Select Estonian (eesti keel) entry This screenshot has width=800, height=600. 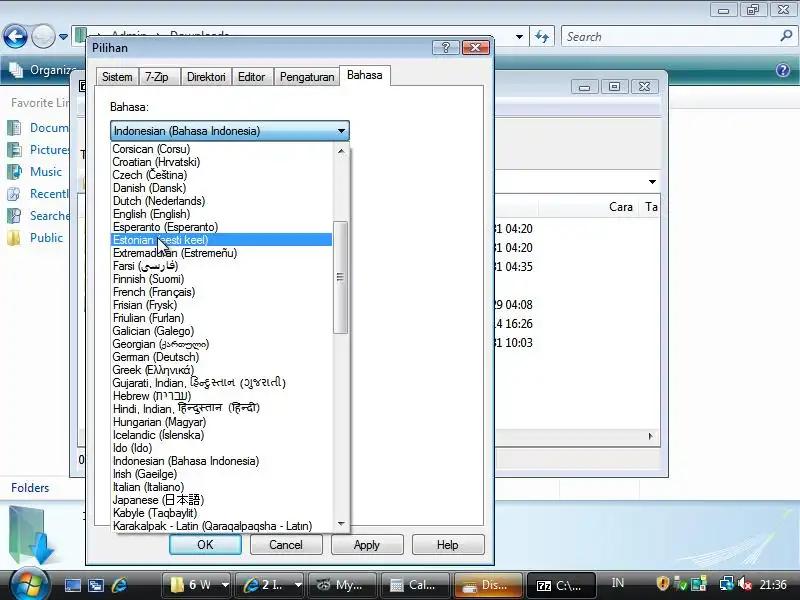point(221,240)
